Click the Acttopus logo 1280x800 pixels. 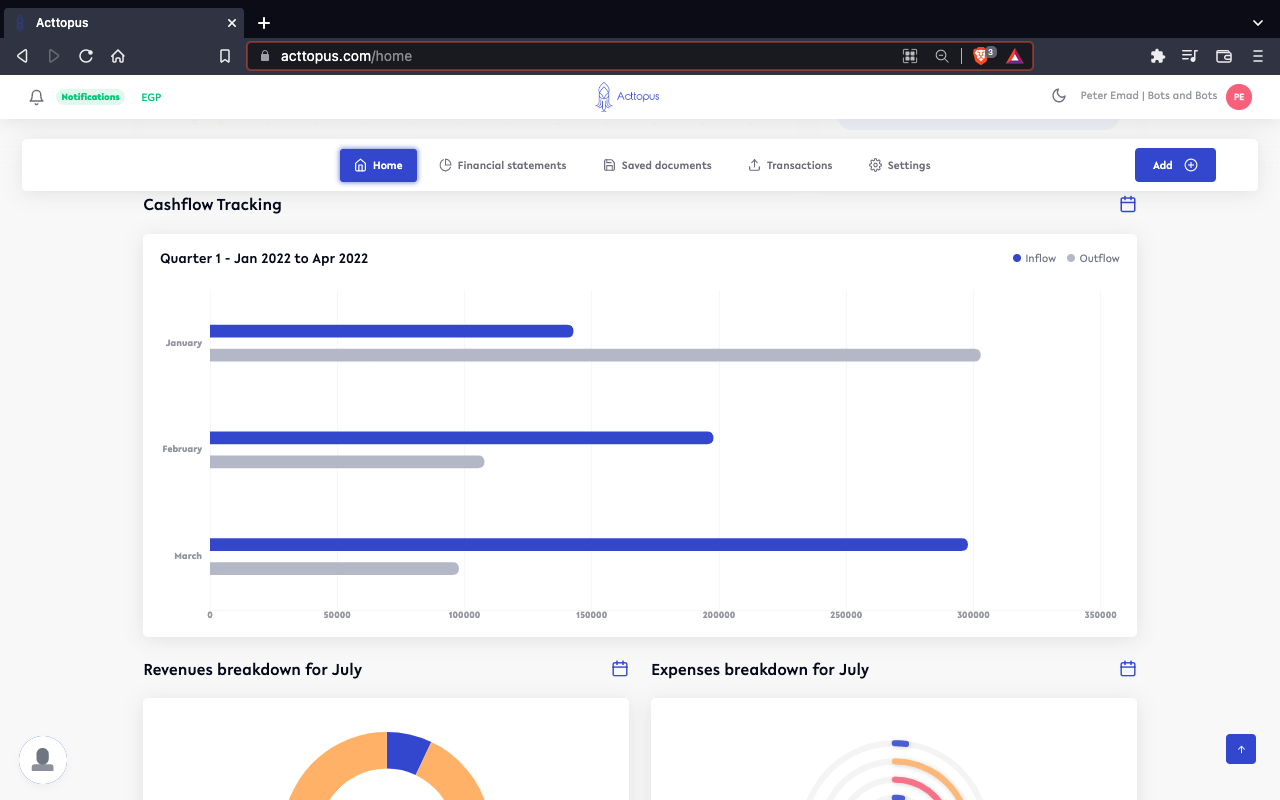[627, 96]
